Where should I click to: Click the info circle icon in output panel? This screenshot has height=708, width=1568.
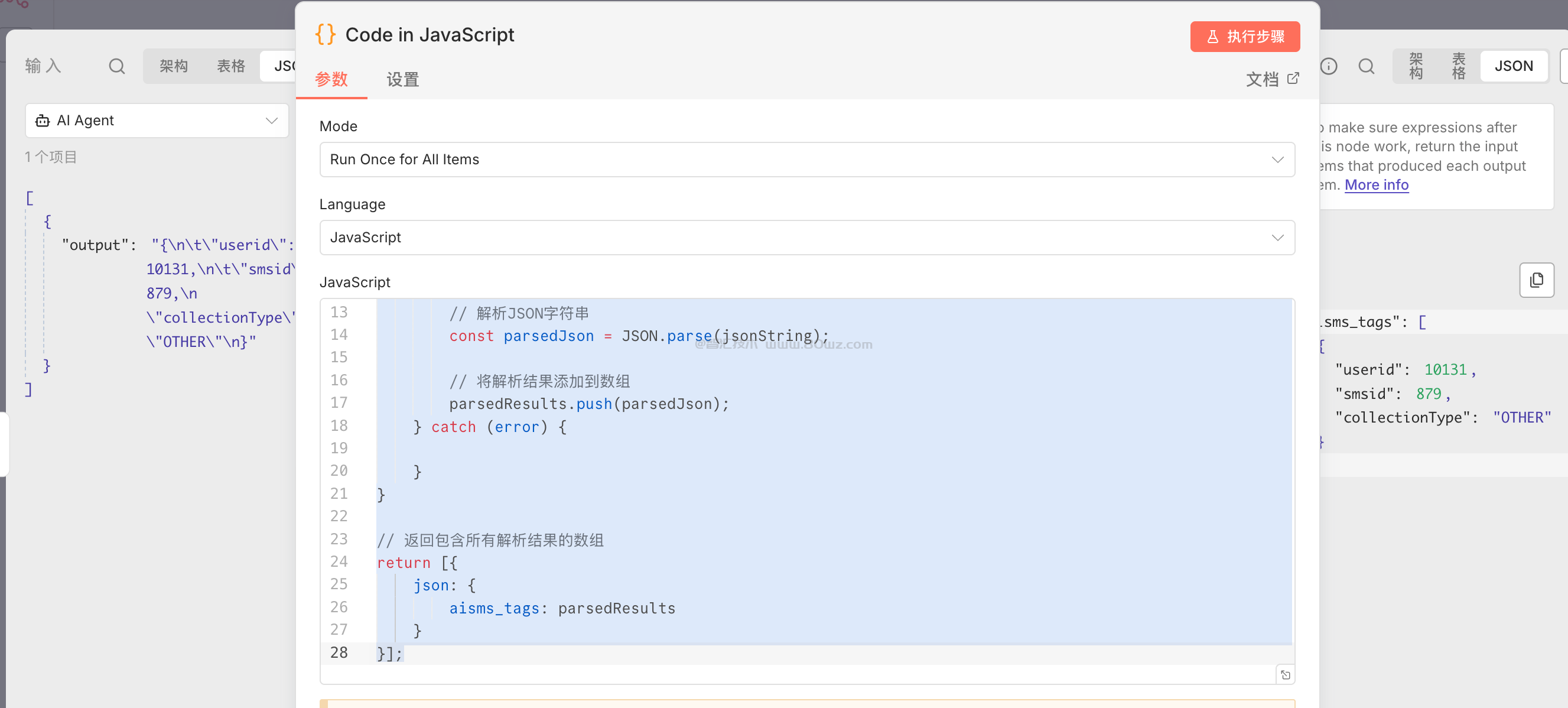[x=1329, y=66]
